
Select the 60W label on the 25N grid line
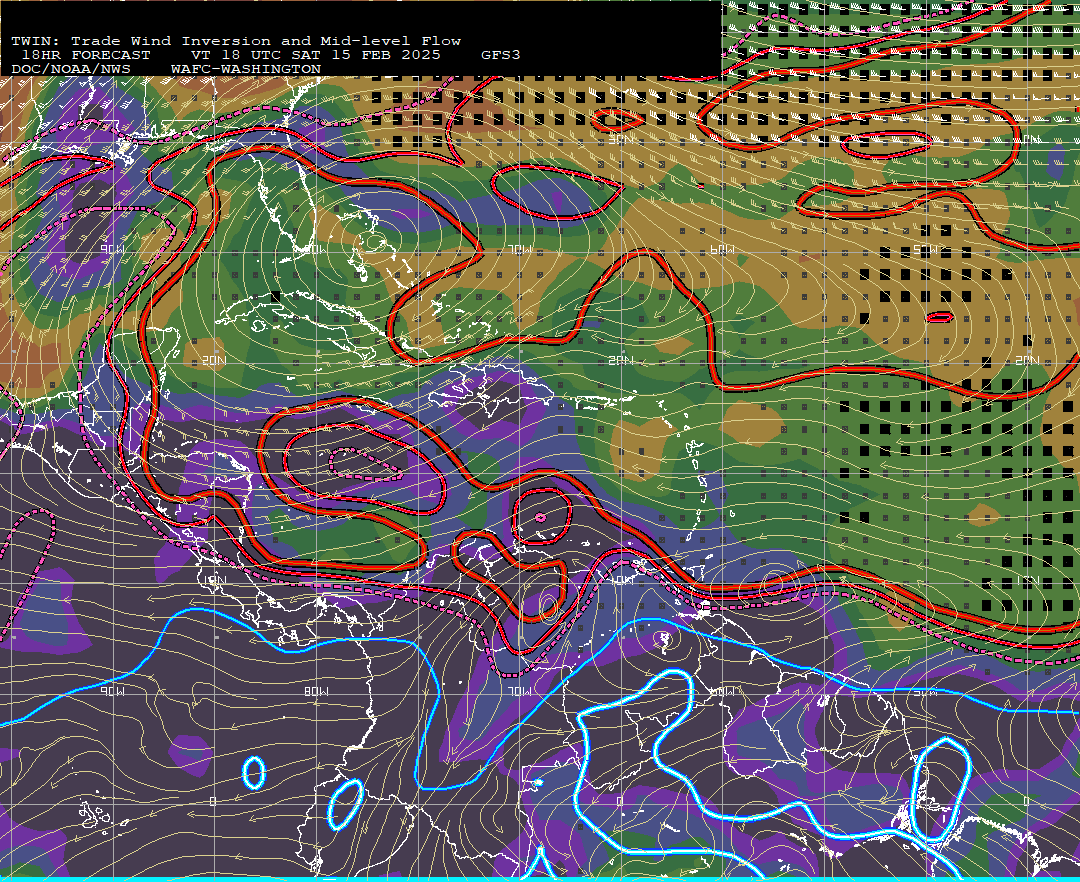[x=722, y=249]
